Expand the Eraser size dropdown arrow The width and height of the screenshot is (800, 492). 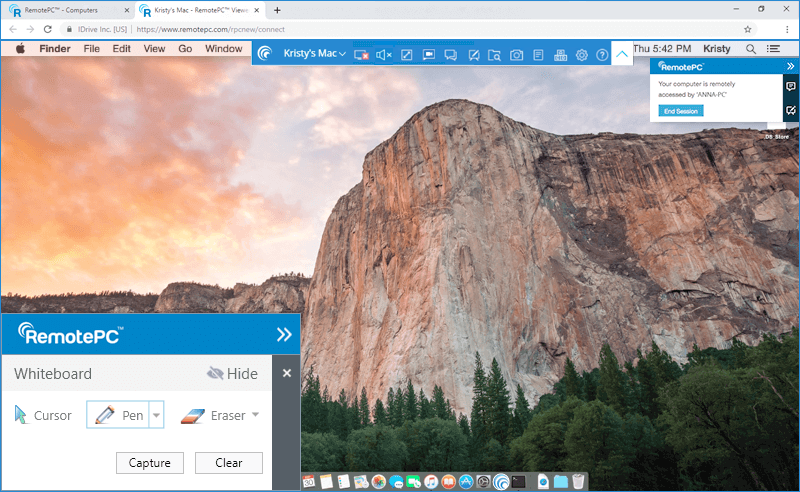pyautogui.click(x=255, y=415)
